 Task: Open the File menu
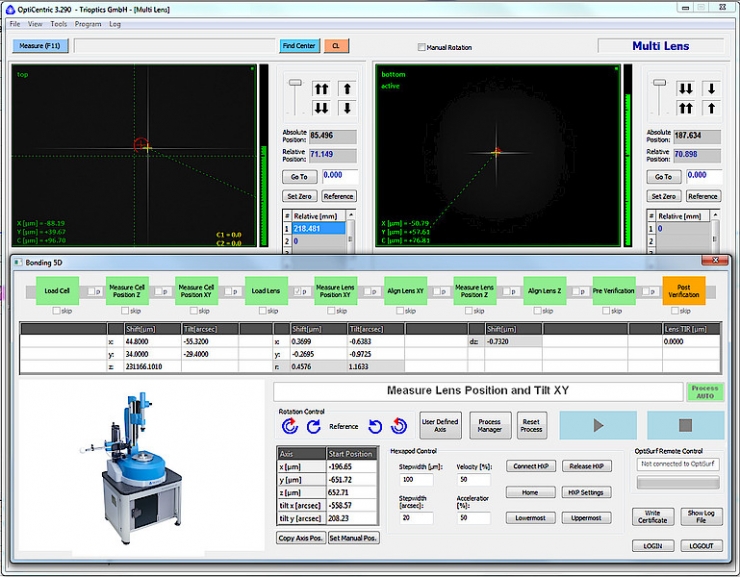click(x=15, y=24)
